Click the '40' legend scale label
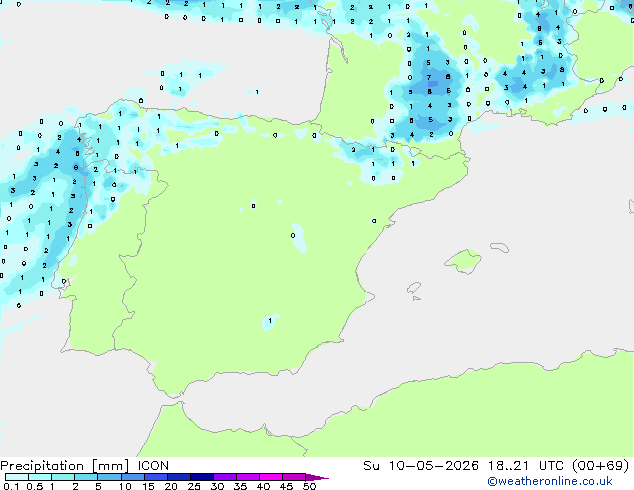 (x=263, y=486)
